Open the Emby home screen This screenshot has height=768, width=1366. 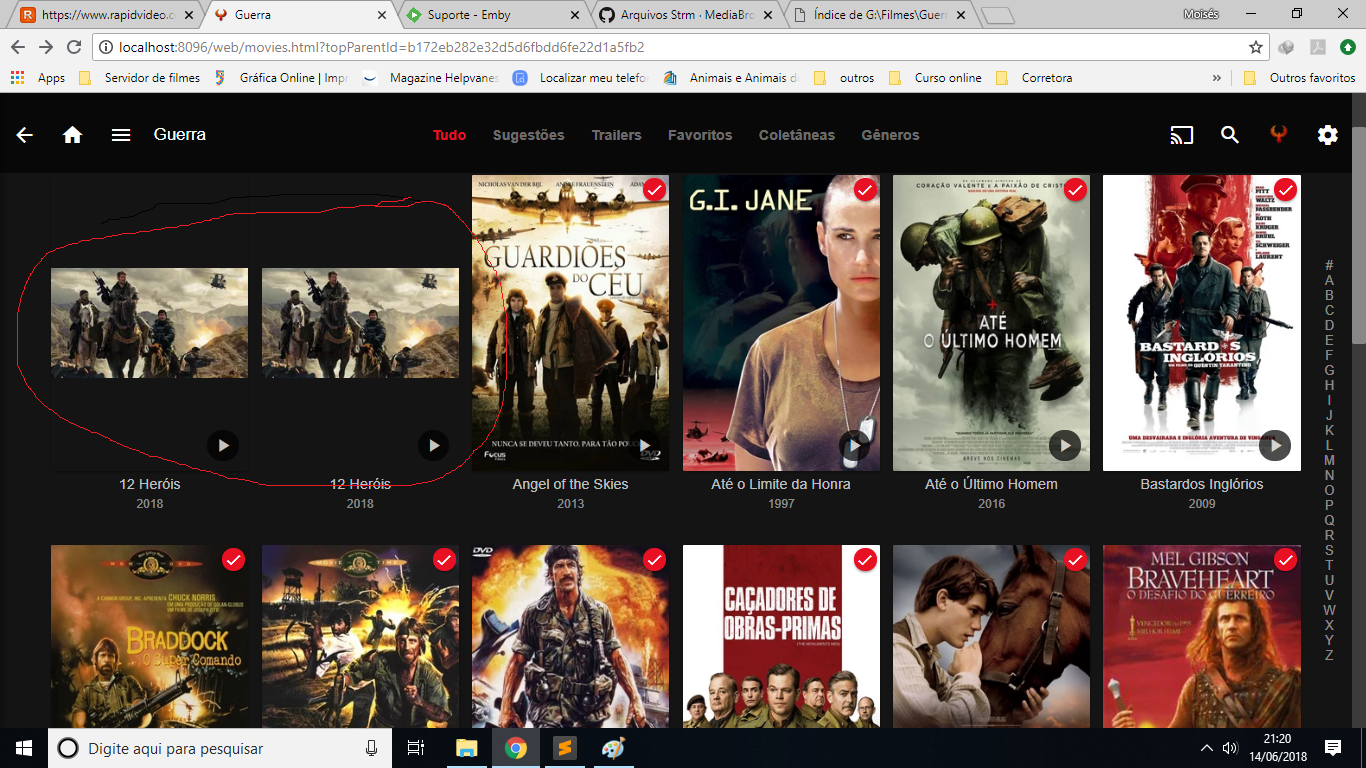pos(73,135)
